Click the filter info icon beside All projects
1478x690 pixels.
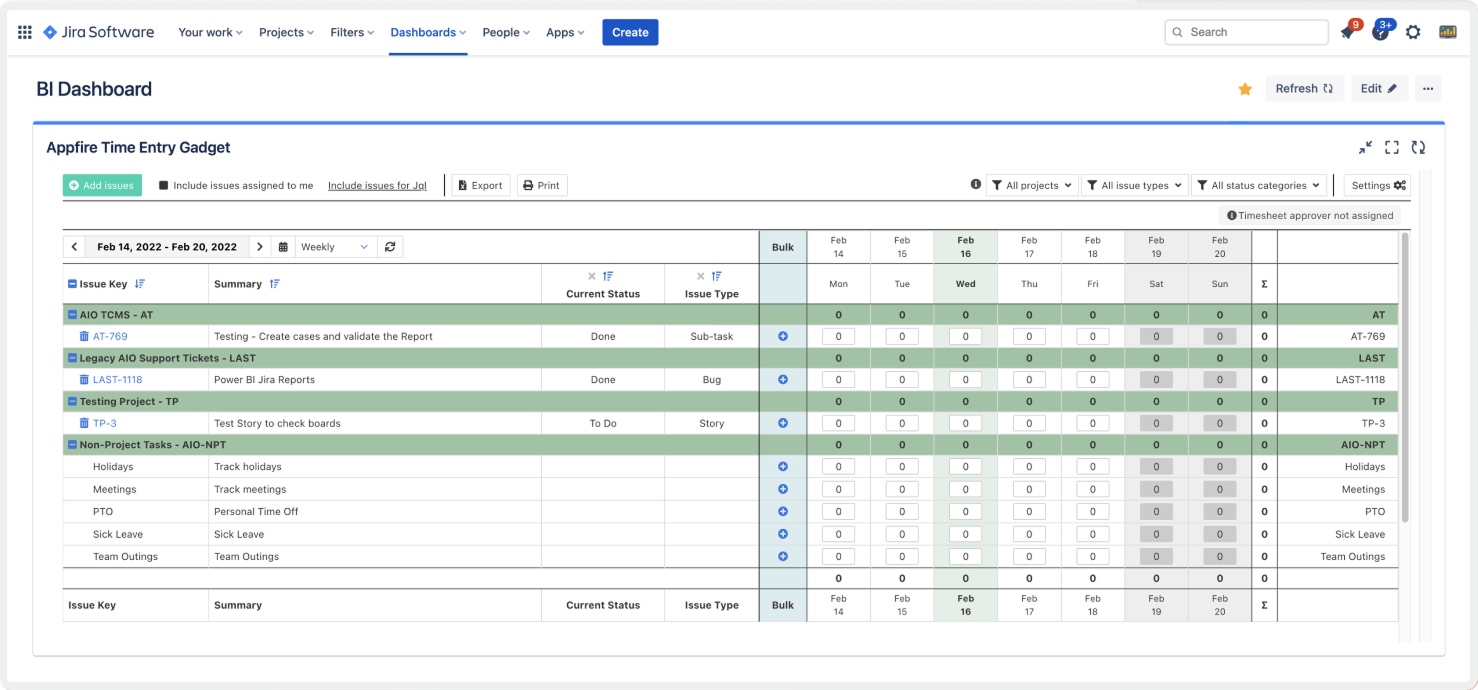[976, 185]
